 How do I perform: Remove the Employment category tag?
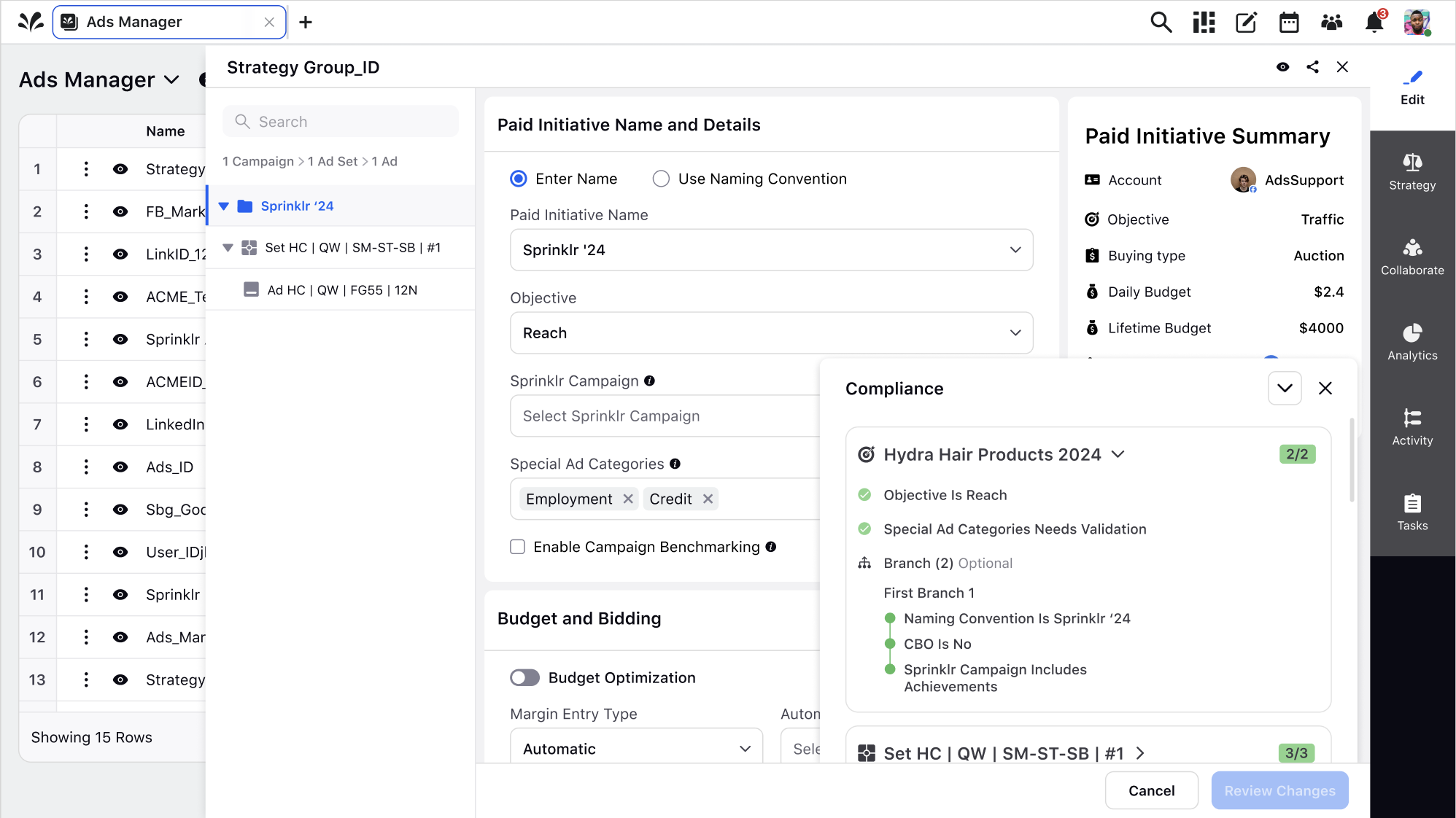[628, 499]
